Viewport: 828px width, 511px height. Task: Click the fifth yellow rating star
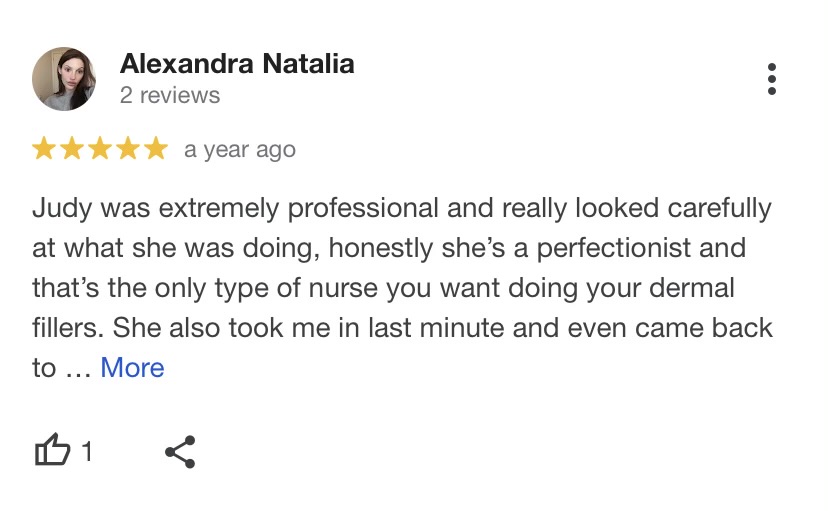tap(156, 148)
